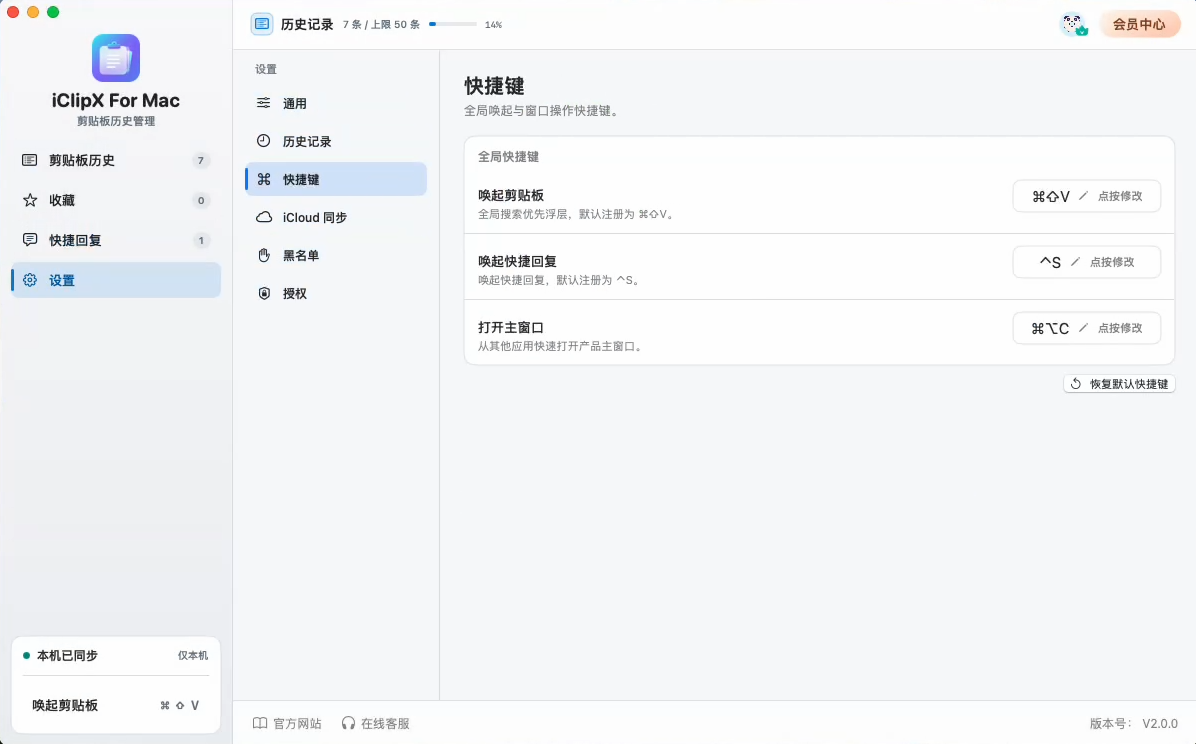Click the reset arrow icon on 恢复默认快捷键
1196x744 pixels.
(x=1075, y=384)
